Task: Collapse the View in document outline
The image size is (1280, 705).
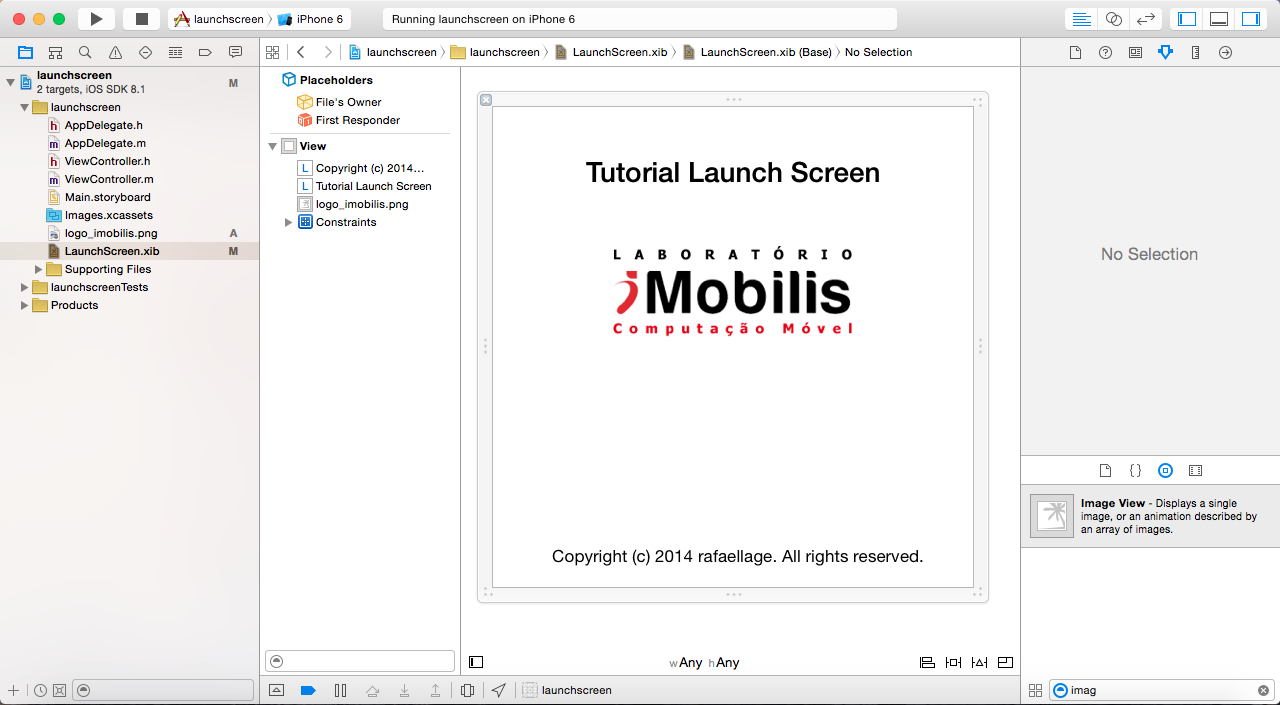Action: coord(272,146)
